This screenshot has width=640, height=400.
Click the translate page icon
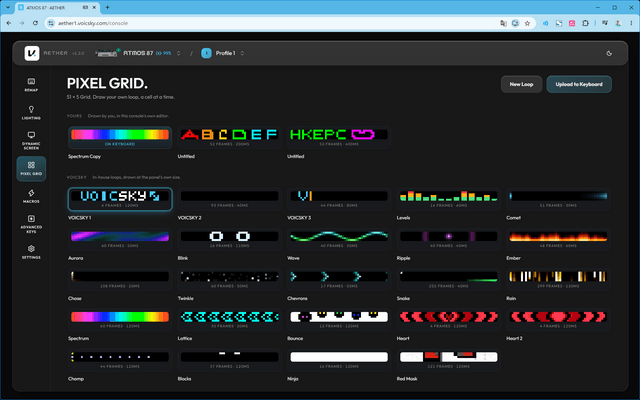click(503, 23)
